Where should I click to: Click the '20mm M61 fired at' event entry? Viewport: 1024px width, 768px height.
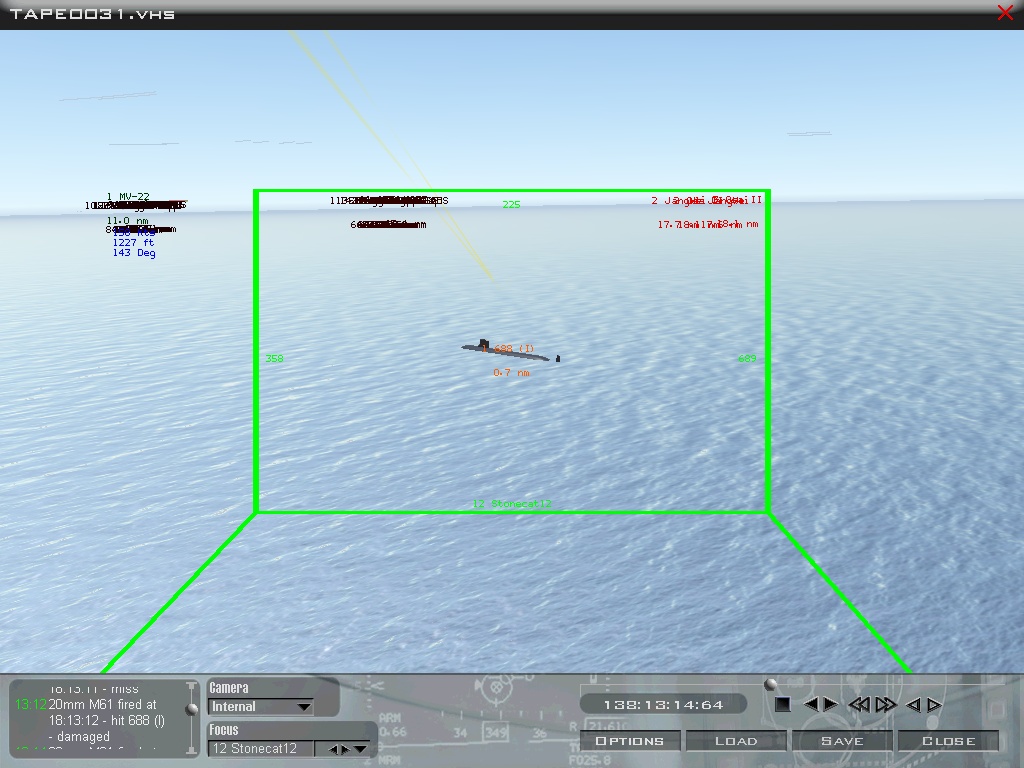(103, 705)
